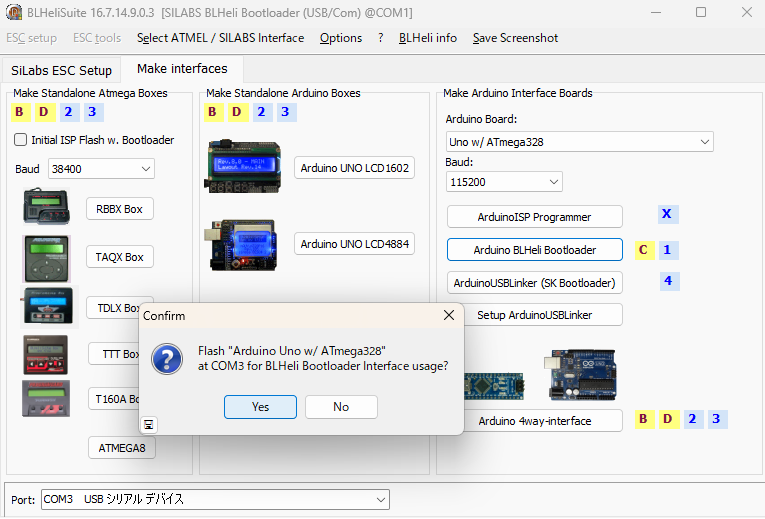The image size is (765, 519).
Task: Open Select ATMEL / SILABS Interface menu
Action: [220, 38]
